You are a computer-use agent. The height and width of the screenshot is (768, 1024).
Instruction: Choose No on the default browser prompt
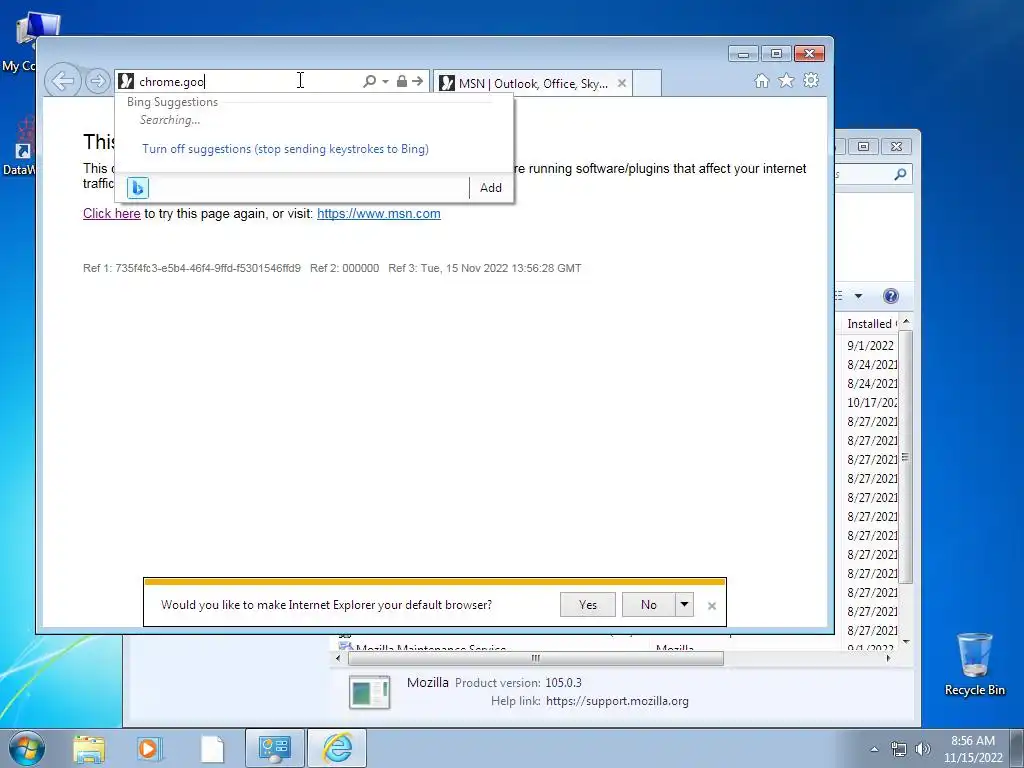(x=648, y=605)
